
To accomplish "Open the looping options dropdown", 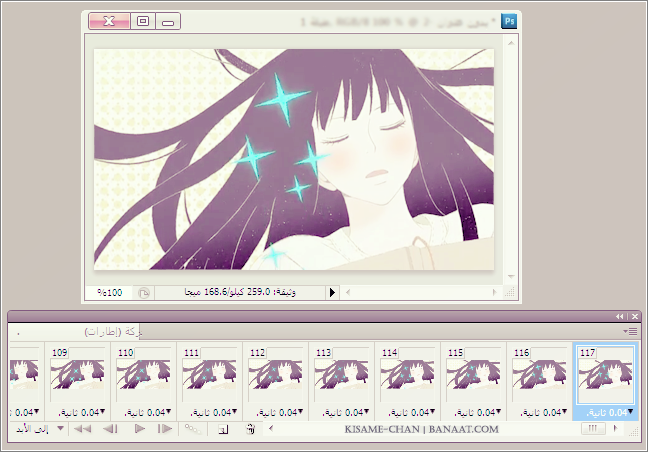I will (60, 428).
